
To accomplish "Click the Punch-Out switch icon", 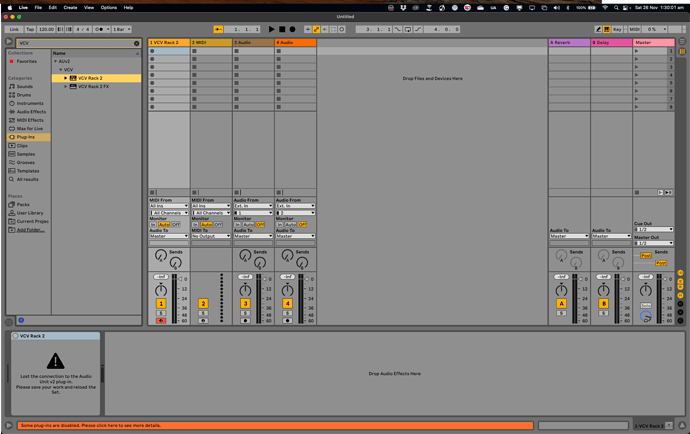I will (418, 29).
